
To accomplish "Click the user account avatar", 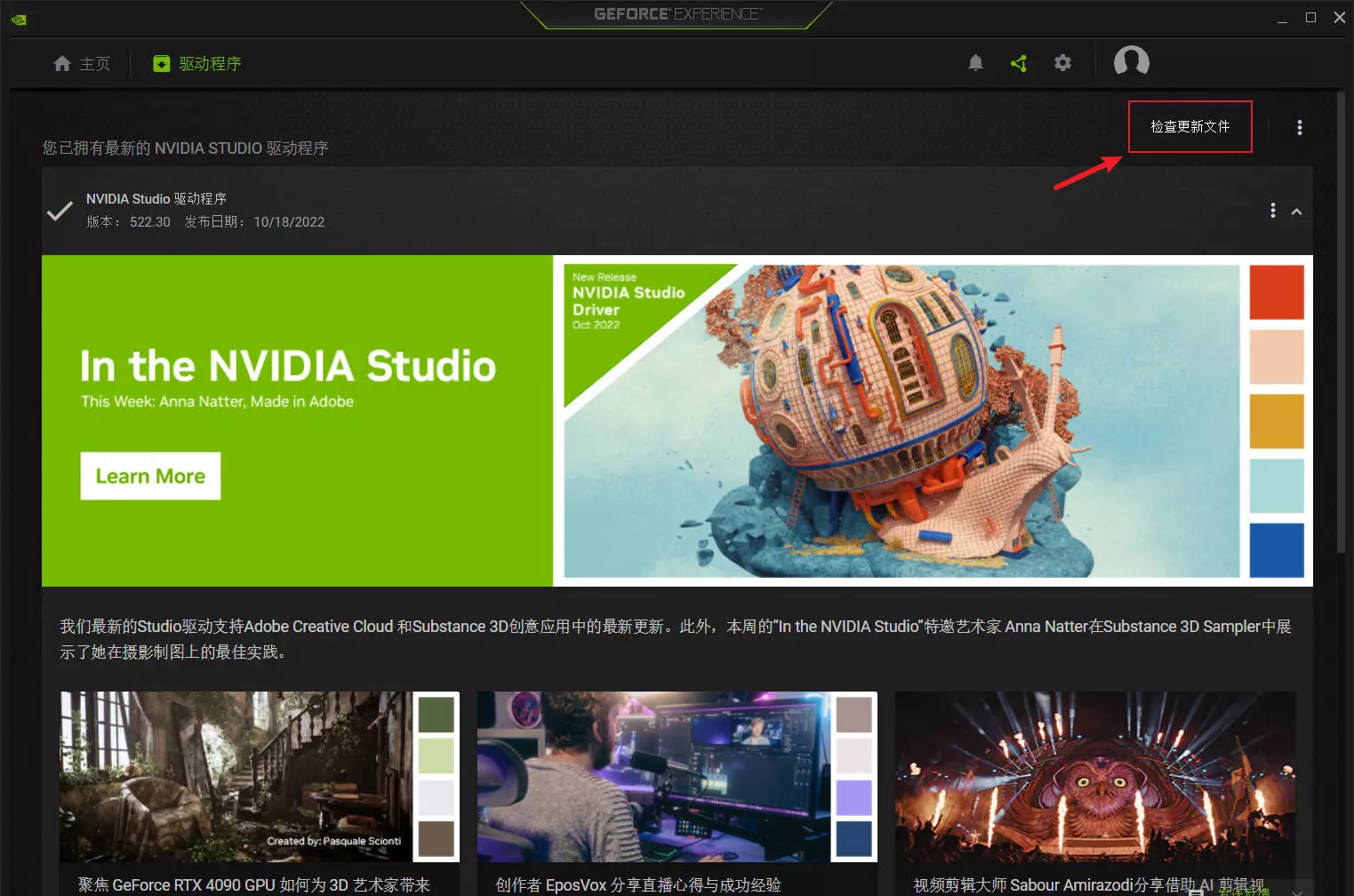I will click(x=1131, y=62).
